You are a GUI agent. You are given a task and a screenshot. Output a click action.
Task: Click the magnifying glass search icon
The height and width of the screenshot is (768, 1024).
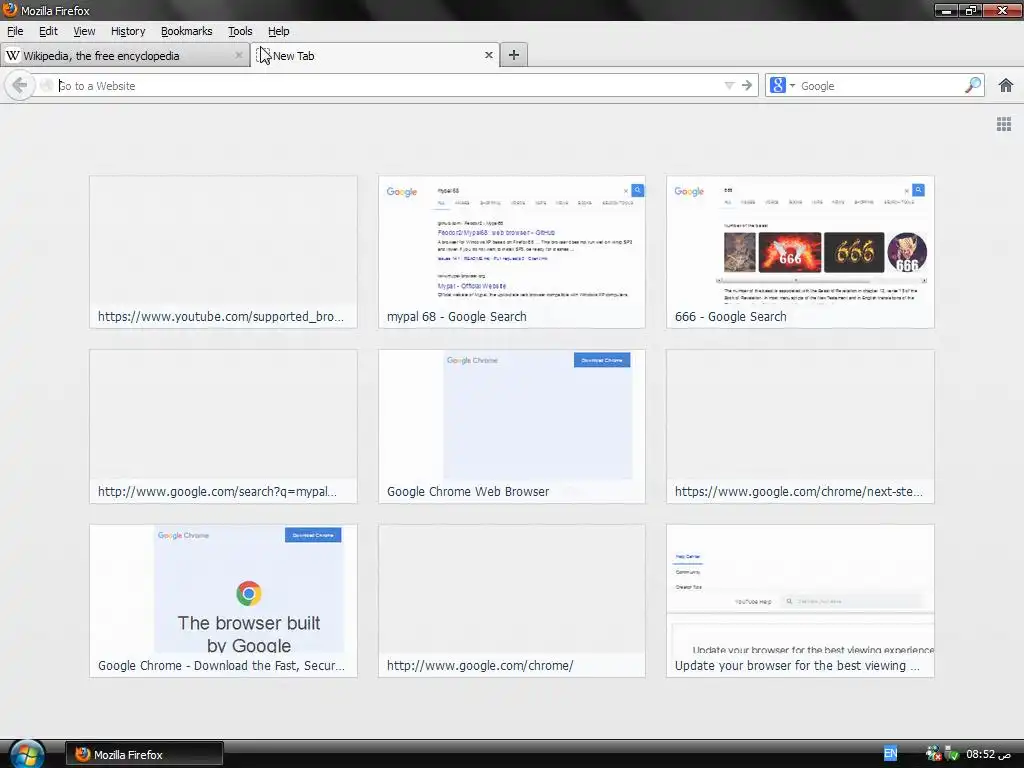pyautogui.click(x=973, y=85)
